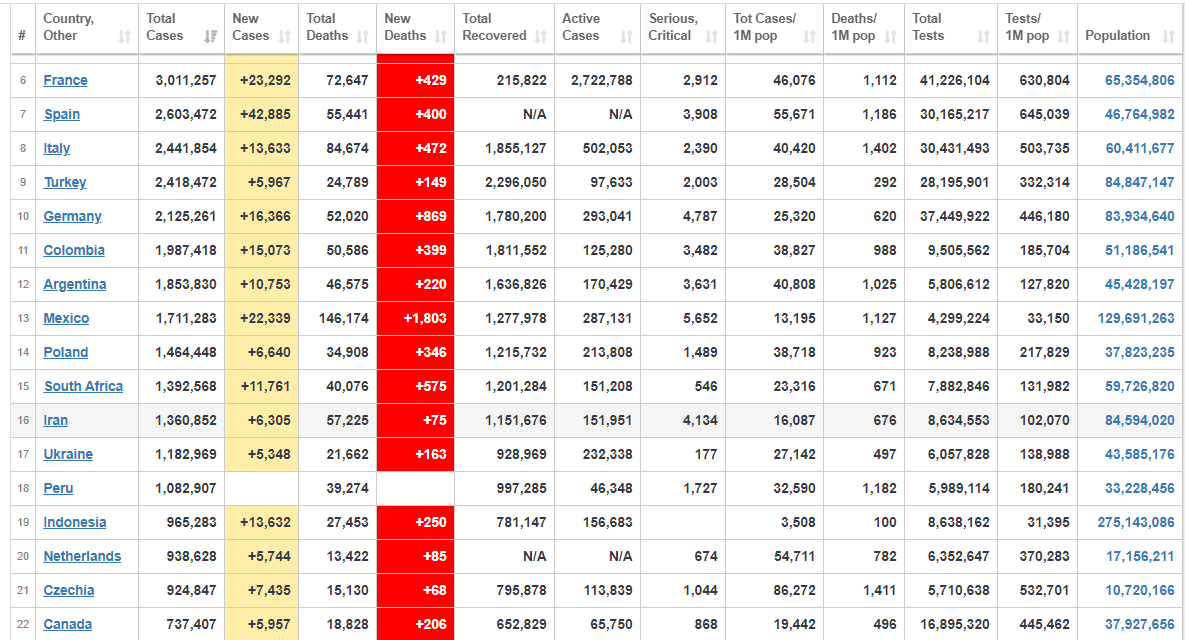Select Poland Tot Cases/1M pop 38,718
The height and width of the screenshot is (640, 1185).
click(x=794, y=352)
